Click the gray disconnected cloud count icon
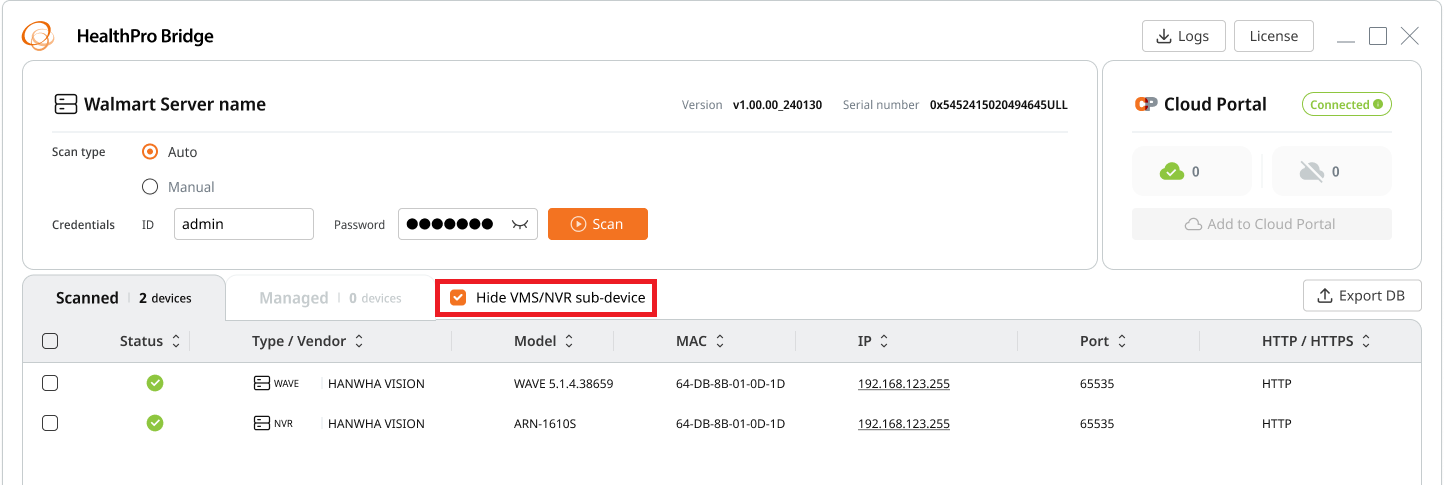The image size is (1444, 485). coord(1312,172)
